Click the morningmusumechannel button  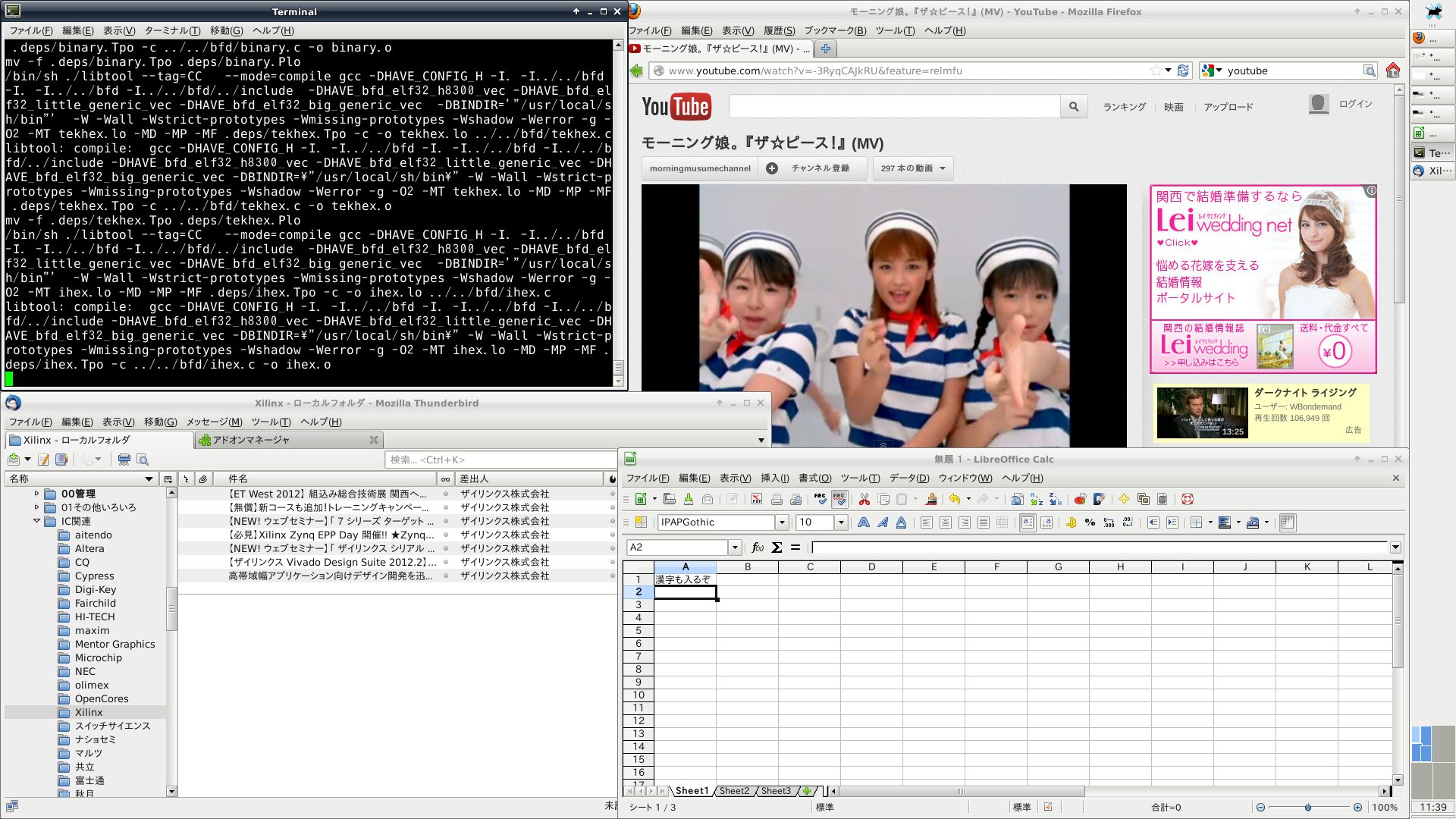pyautogui.click(x=700, y=168)
